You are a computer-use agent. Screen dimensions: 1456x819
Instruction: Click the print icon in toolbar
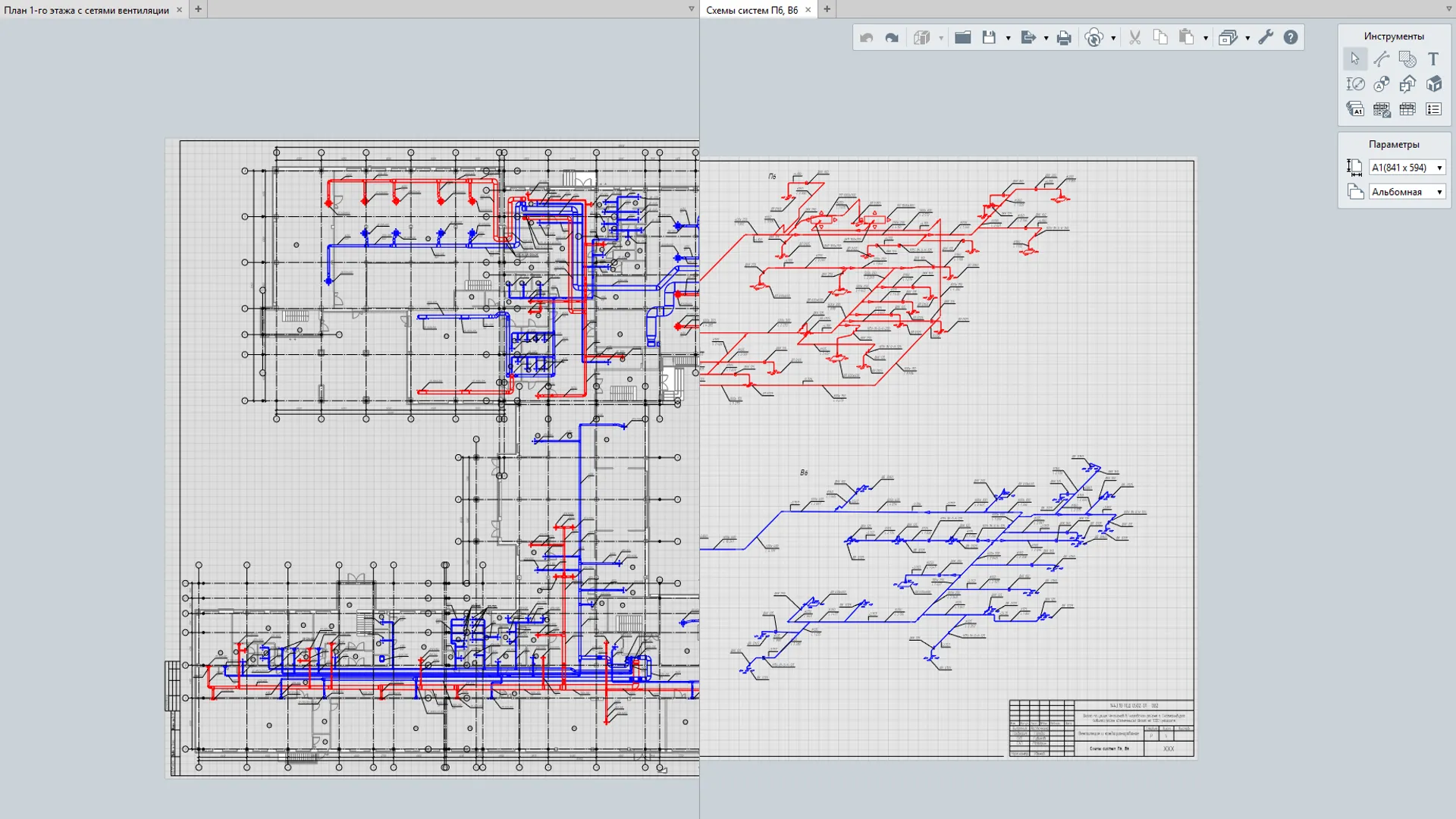(1064, 37)
